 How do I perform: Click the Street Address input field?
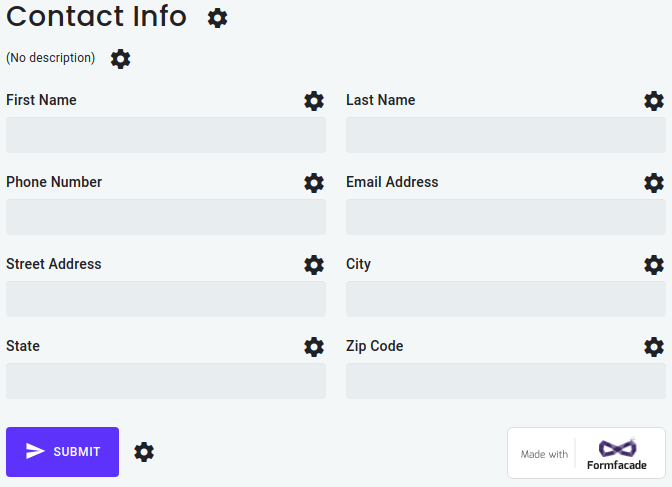tap(166, 299)
